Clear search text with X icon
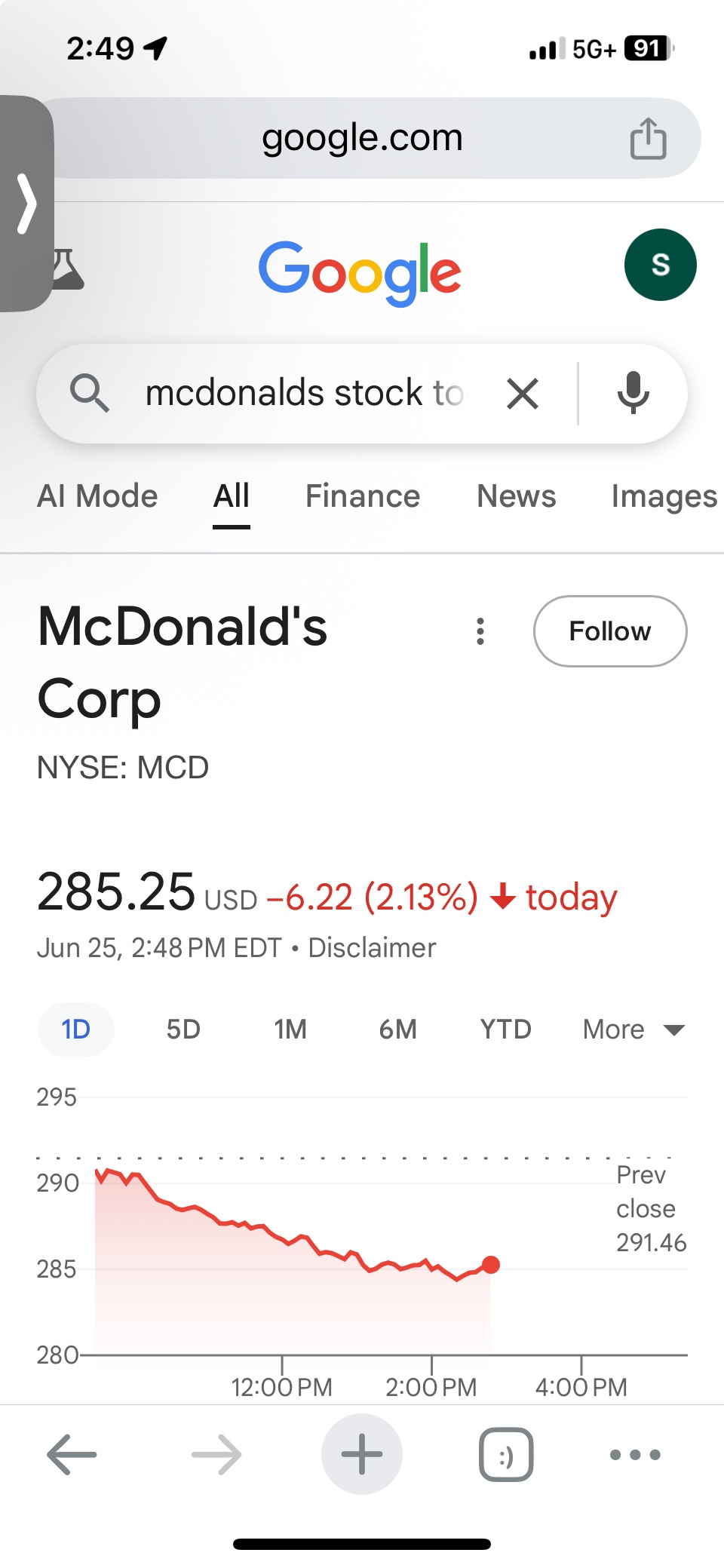Image resolution: width=724 pixels, height=1568 pixels. [523, 394]
